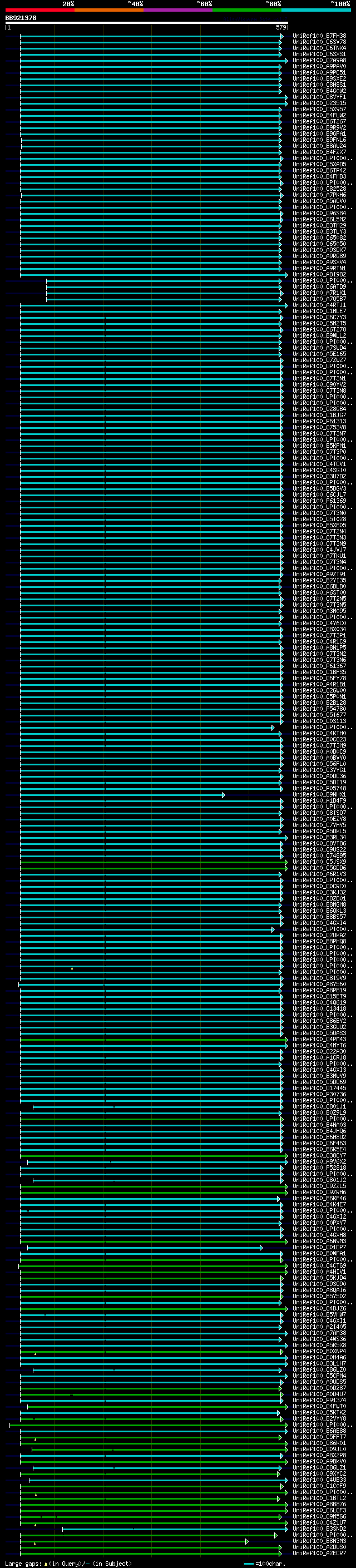Open hit UniRef100_C6SV78
Viewport: 356px width, 1568px height.
click(319, 43)
